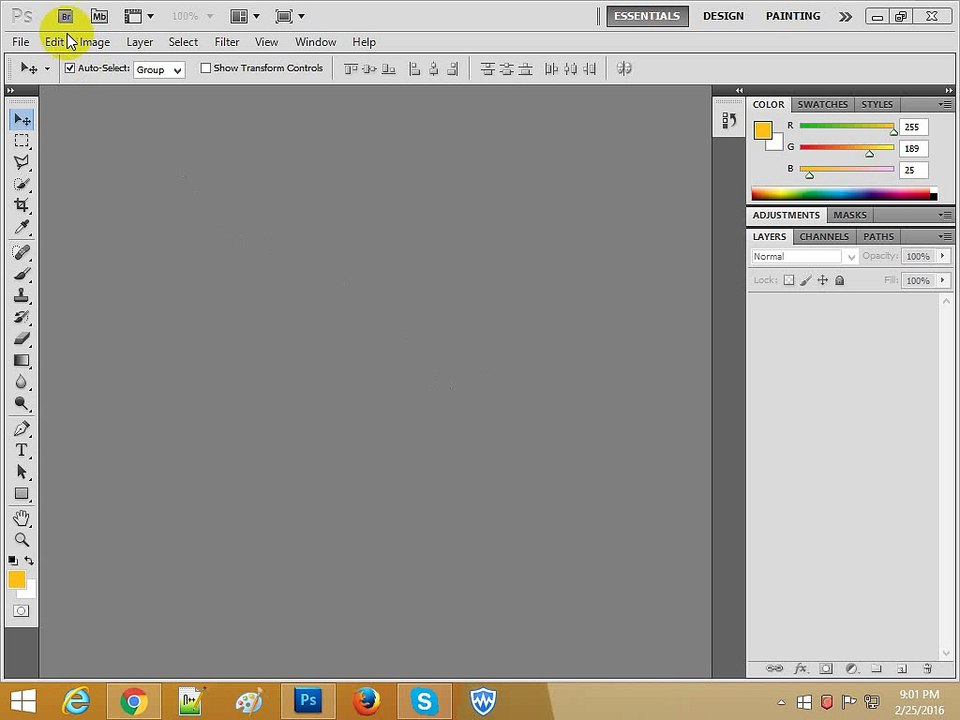Select the Type tool
The width and height of the screenshot is (960, 720).
[21, 451]
